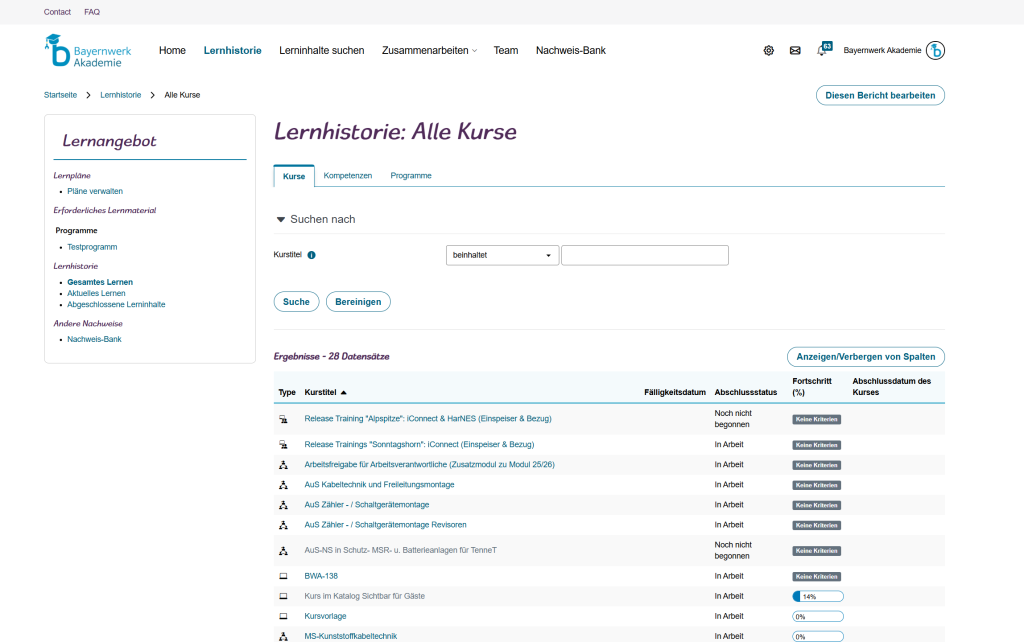The image size is (1024, 642).
Task: Sort by Abschlussdatum des Kurses header
Action: pyautogui.click(x=891, y=387)
